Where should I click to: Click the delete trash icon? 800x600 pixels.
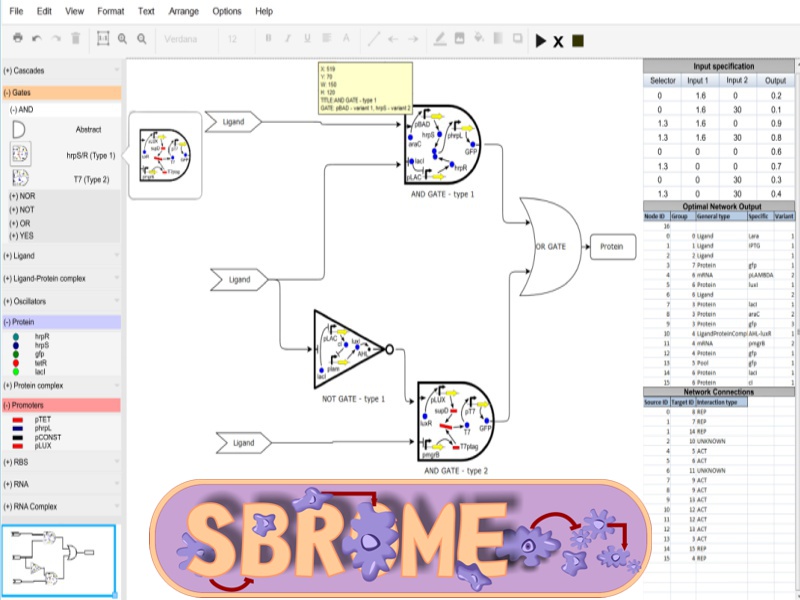click(x=75, y=39)
